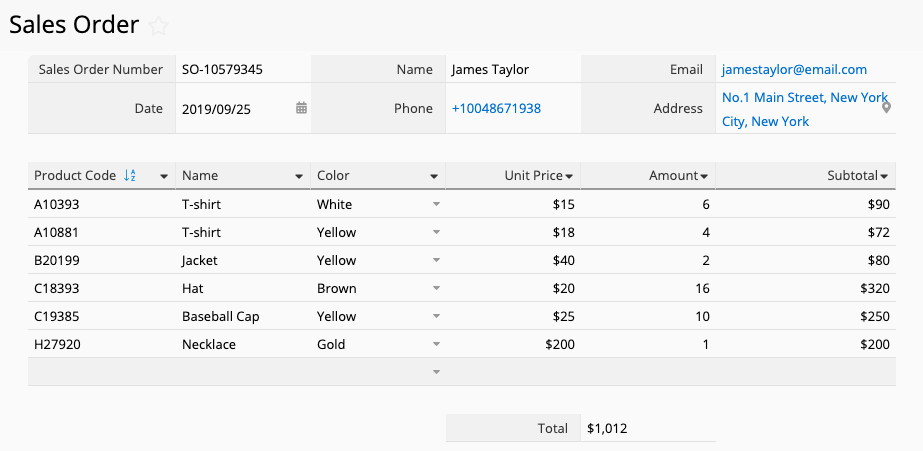Select the Amount cell for Baseball Cap
The width and height of the screenshot is (923, 451).
[x=648, y=316]
